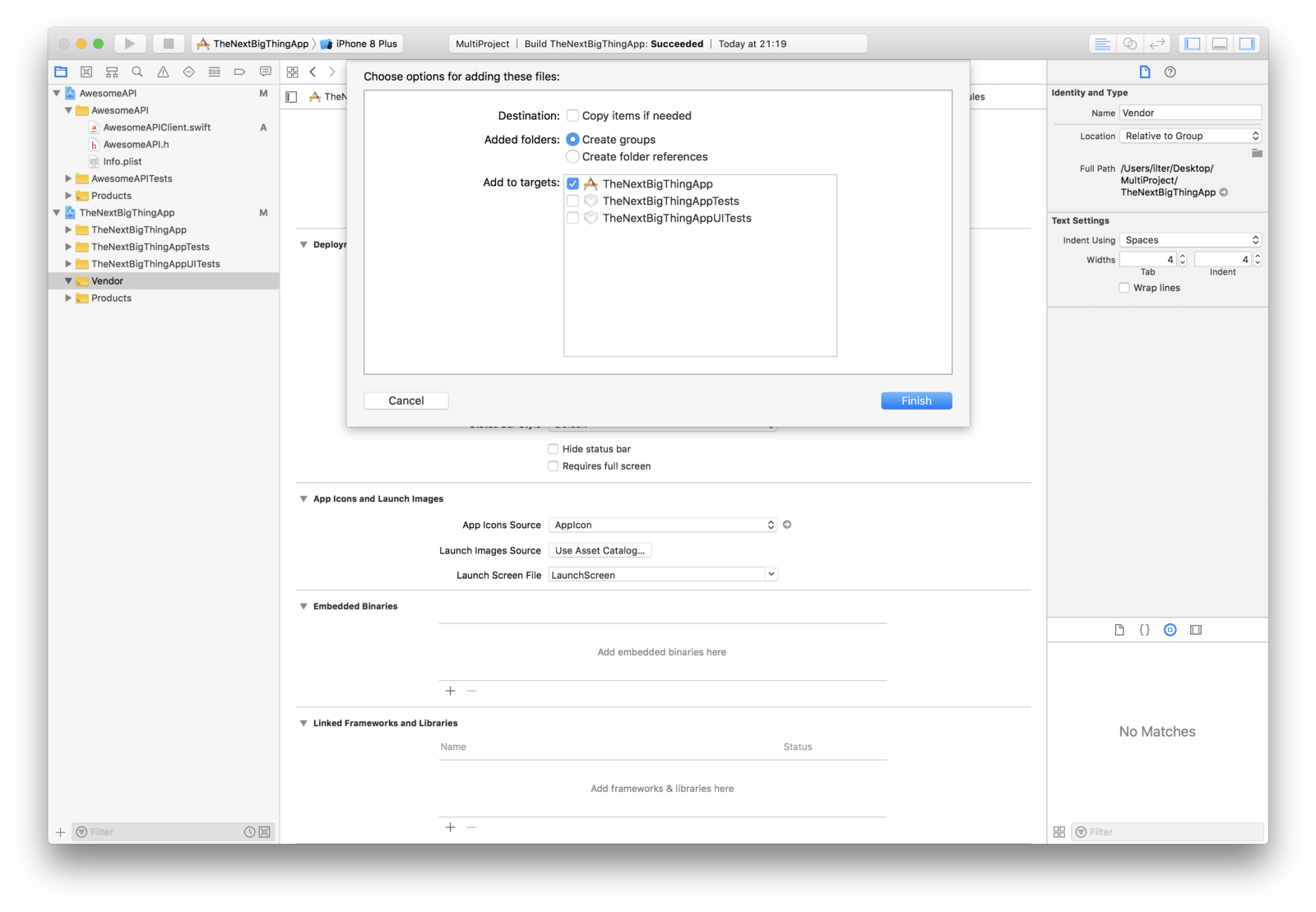Switch to the Assistant editor
This screenshot has height=912, width=1316.
[x=1130, y=44]
